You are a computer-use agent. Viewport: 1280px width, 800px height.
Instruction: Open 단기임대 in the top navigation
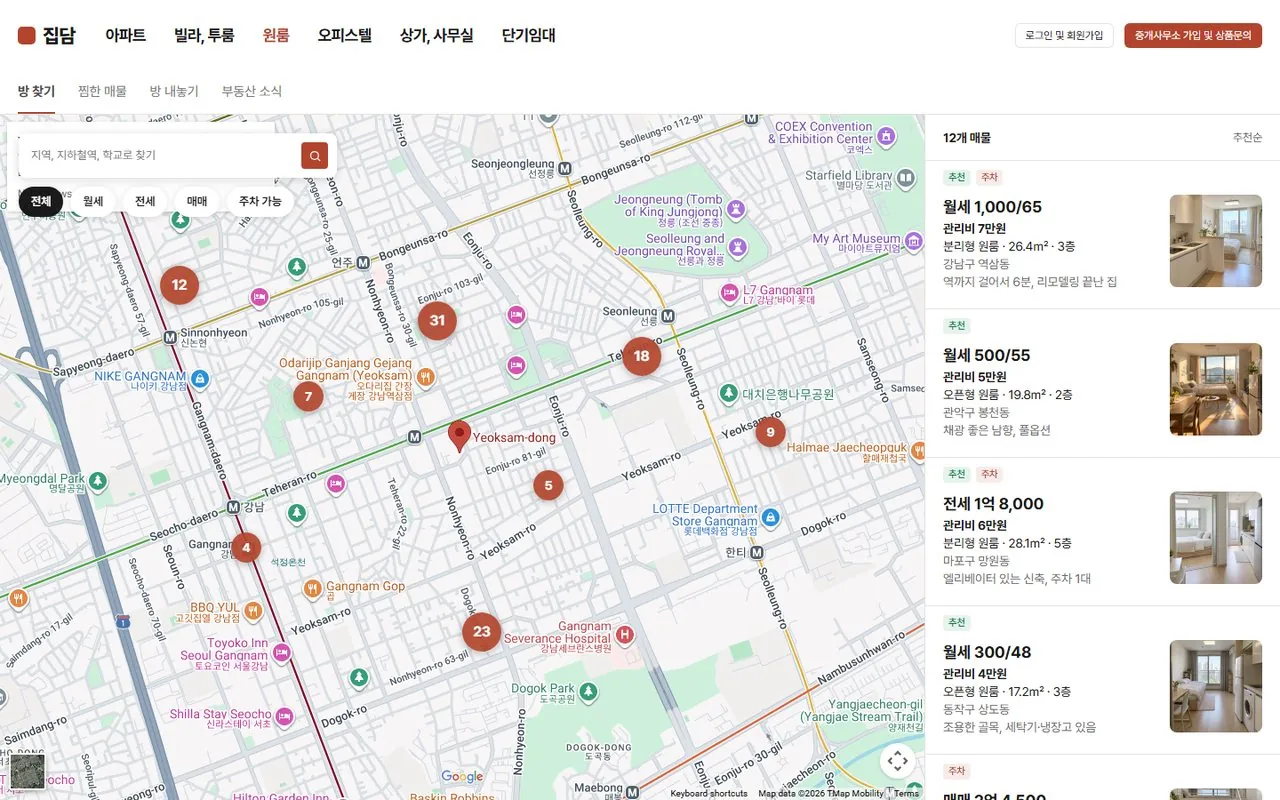(529, 36)
